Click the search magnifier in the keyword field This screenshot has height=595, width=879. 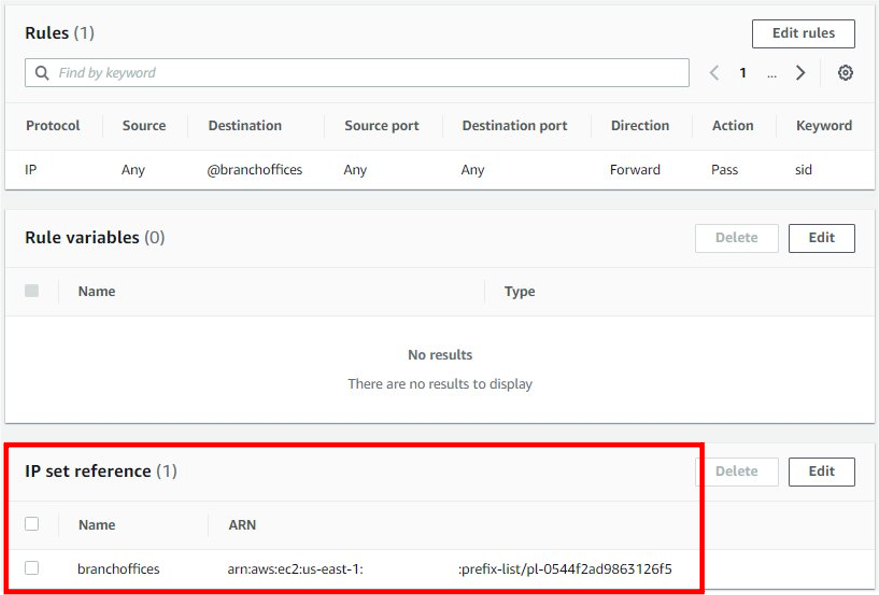tap(41, 72)
